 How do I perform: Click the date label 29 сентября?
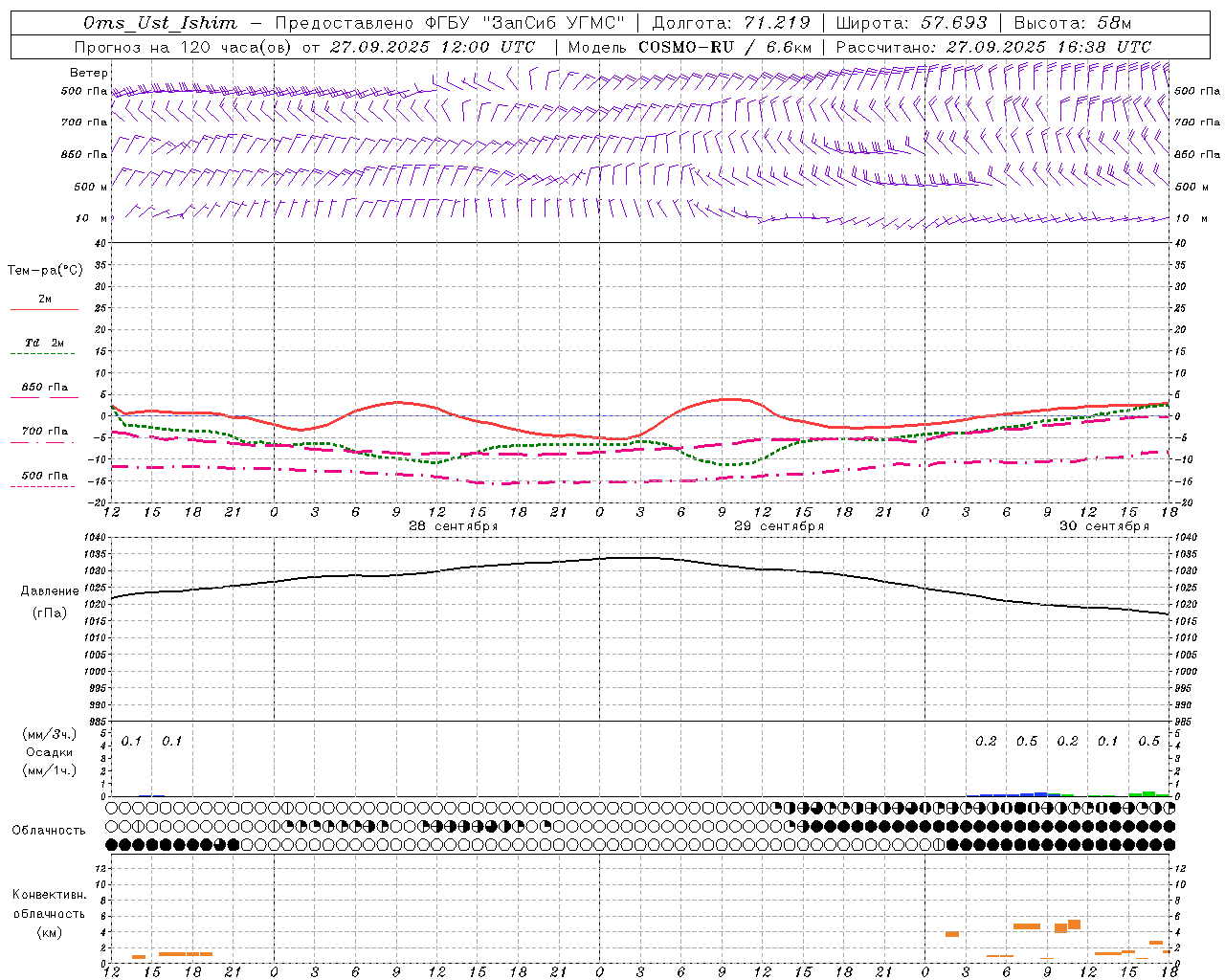click(779, 526)
